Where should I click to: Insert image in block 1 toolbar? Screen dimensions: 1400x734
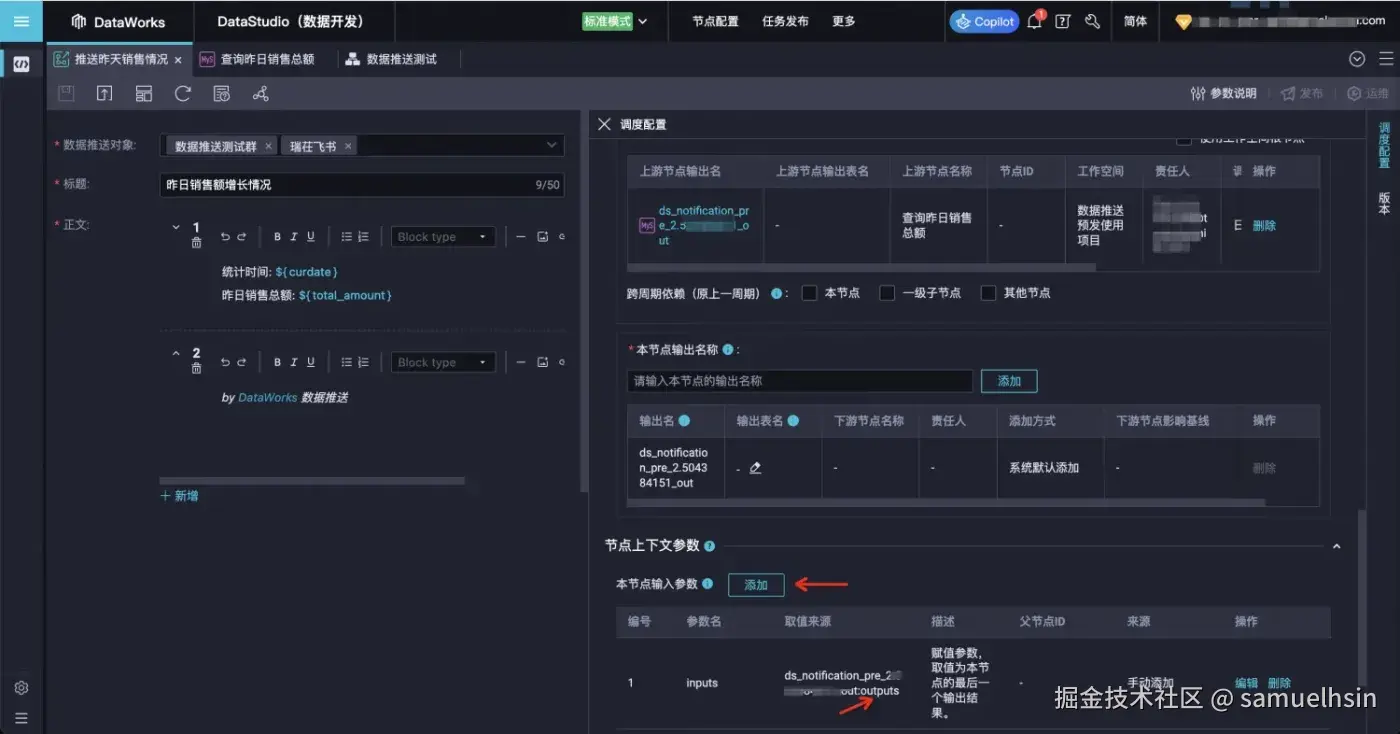(543, 237)
